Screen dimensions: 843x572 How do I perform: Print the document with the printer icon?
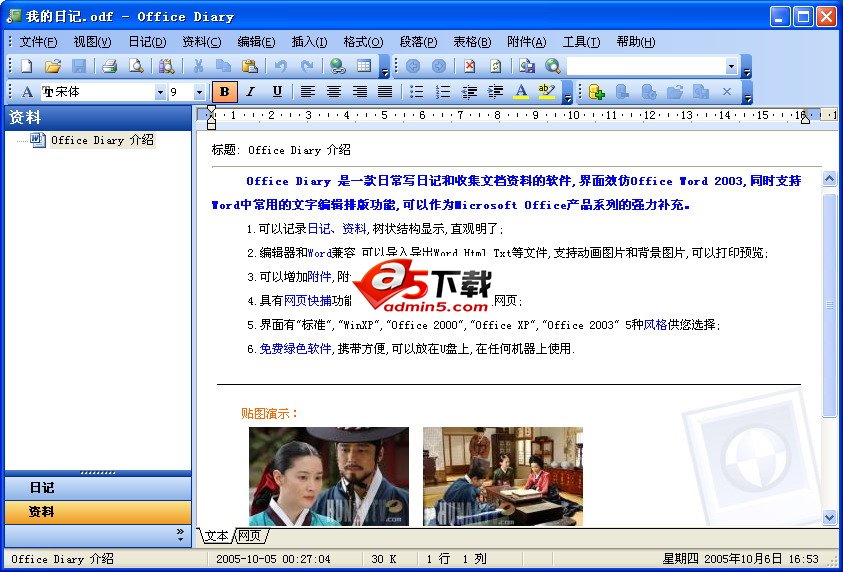(110, 66)
